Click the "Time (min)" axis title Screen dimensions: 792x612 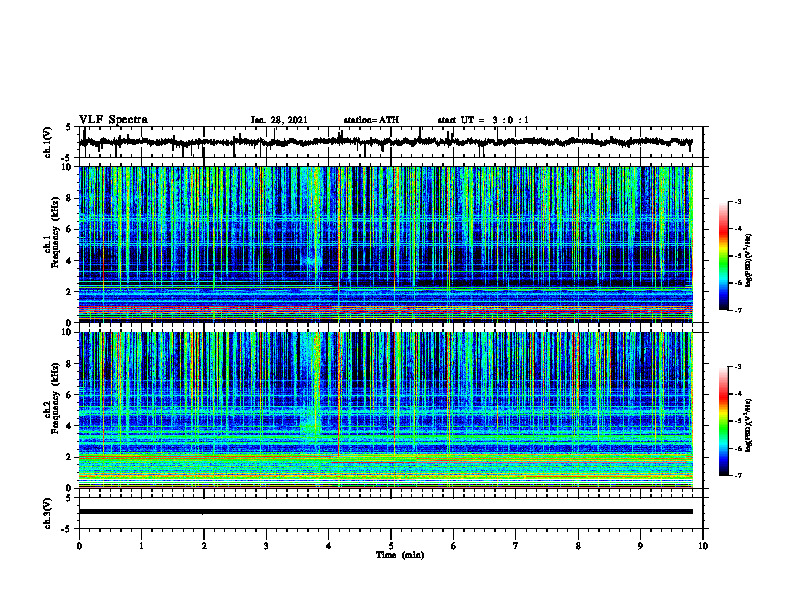click(x=400, y=555)
